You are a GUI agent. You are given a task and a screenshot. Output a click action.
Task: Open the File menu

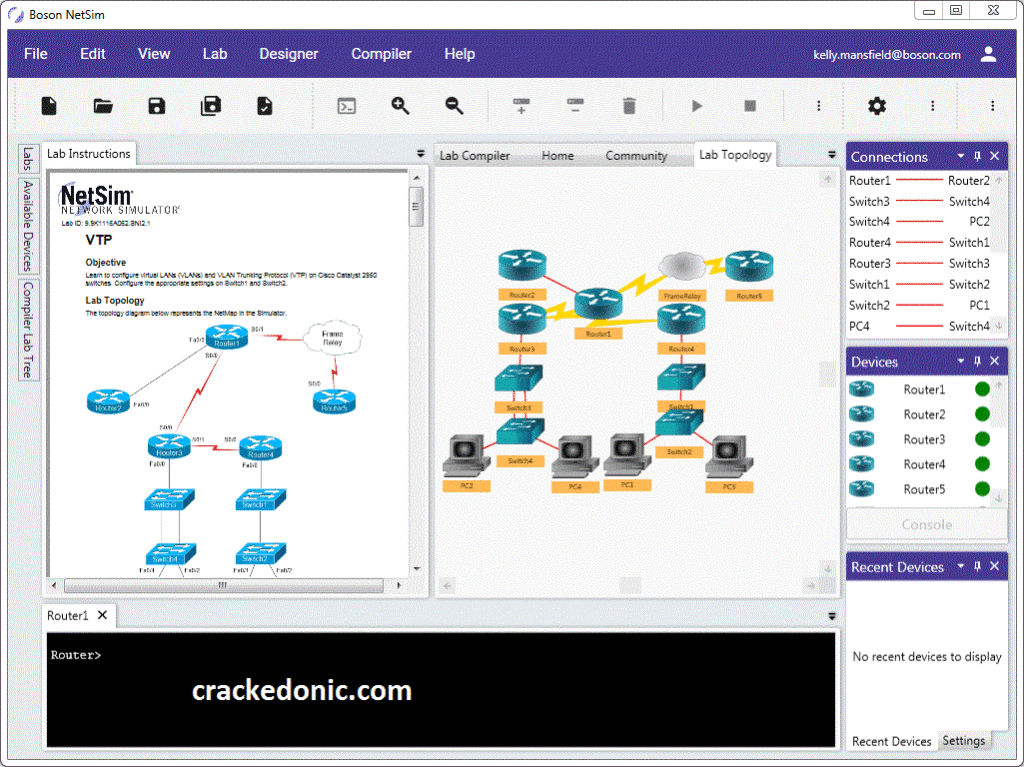(36, 54)
